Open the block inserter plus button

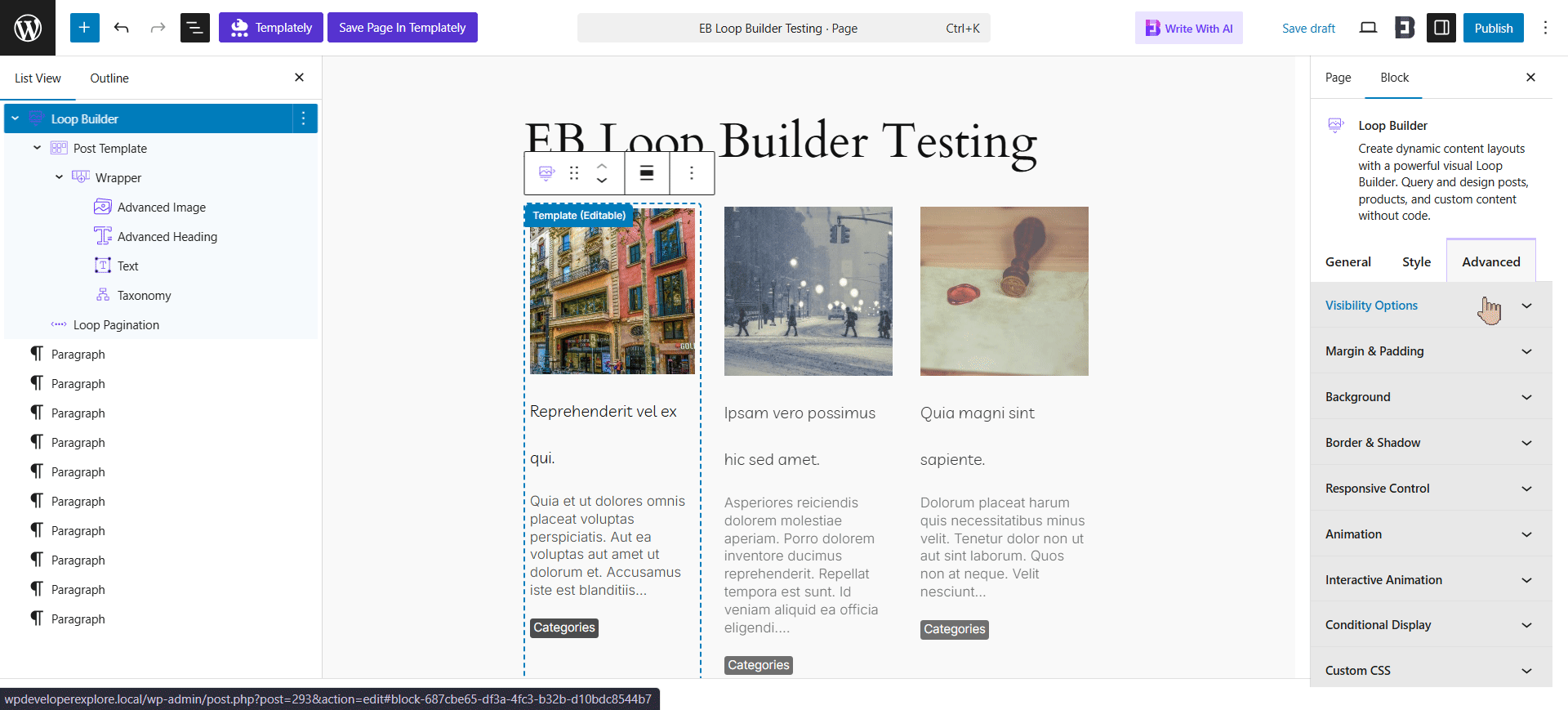(84, 28)
